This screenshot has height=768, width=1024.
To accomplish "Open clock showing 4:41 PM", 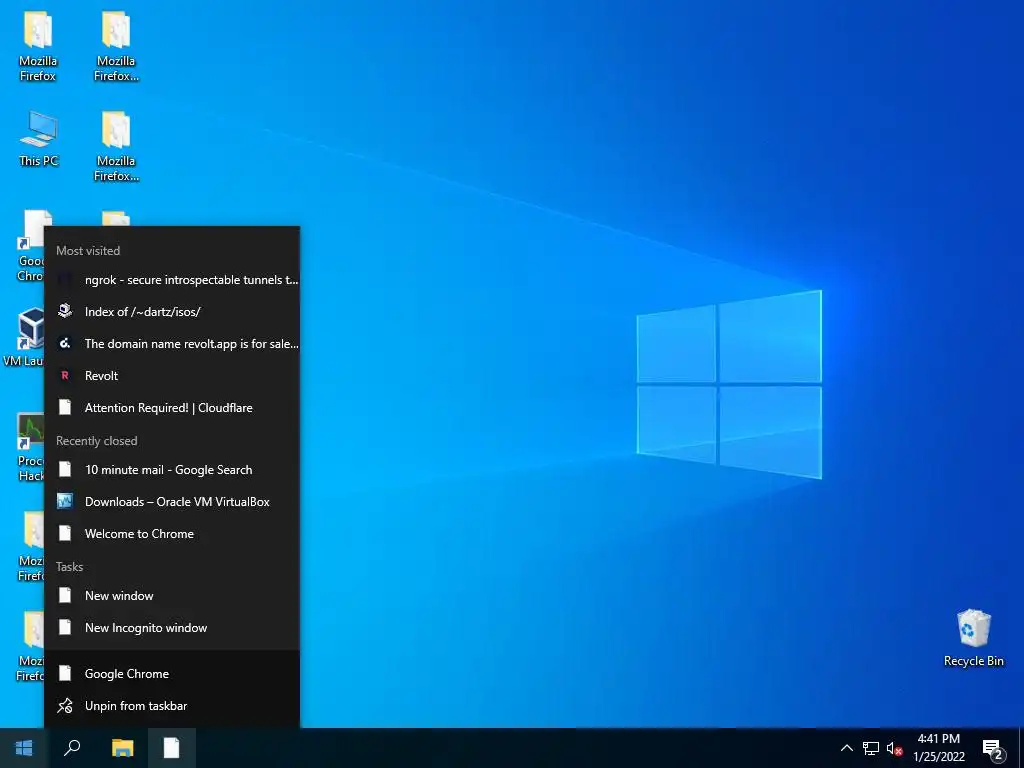I will pos(938,748).
